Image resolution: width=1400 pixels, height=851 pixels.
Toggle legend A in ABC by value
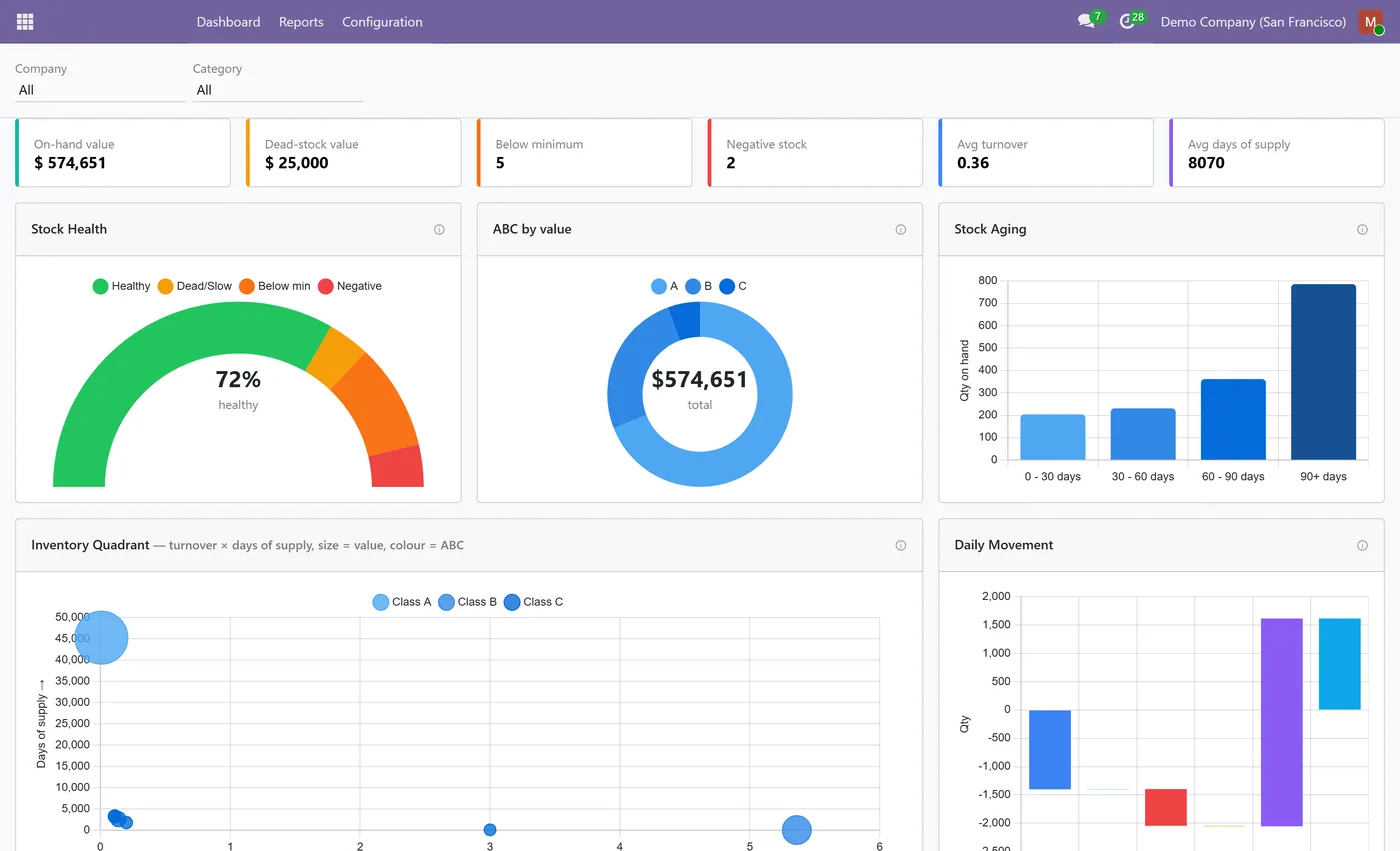point(665,286)
